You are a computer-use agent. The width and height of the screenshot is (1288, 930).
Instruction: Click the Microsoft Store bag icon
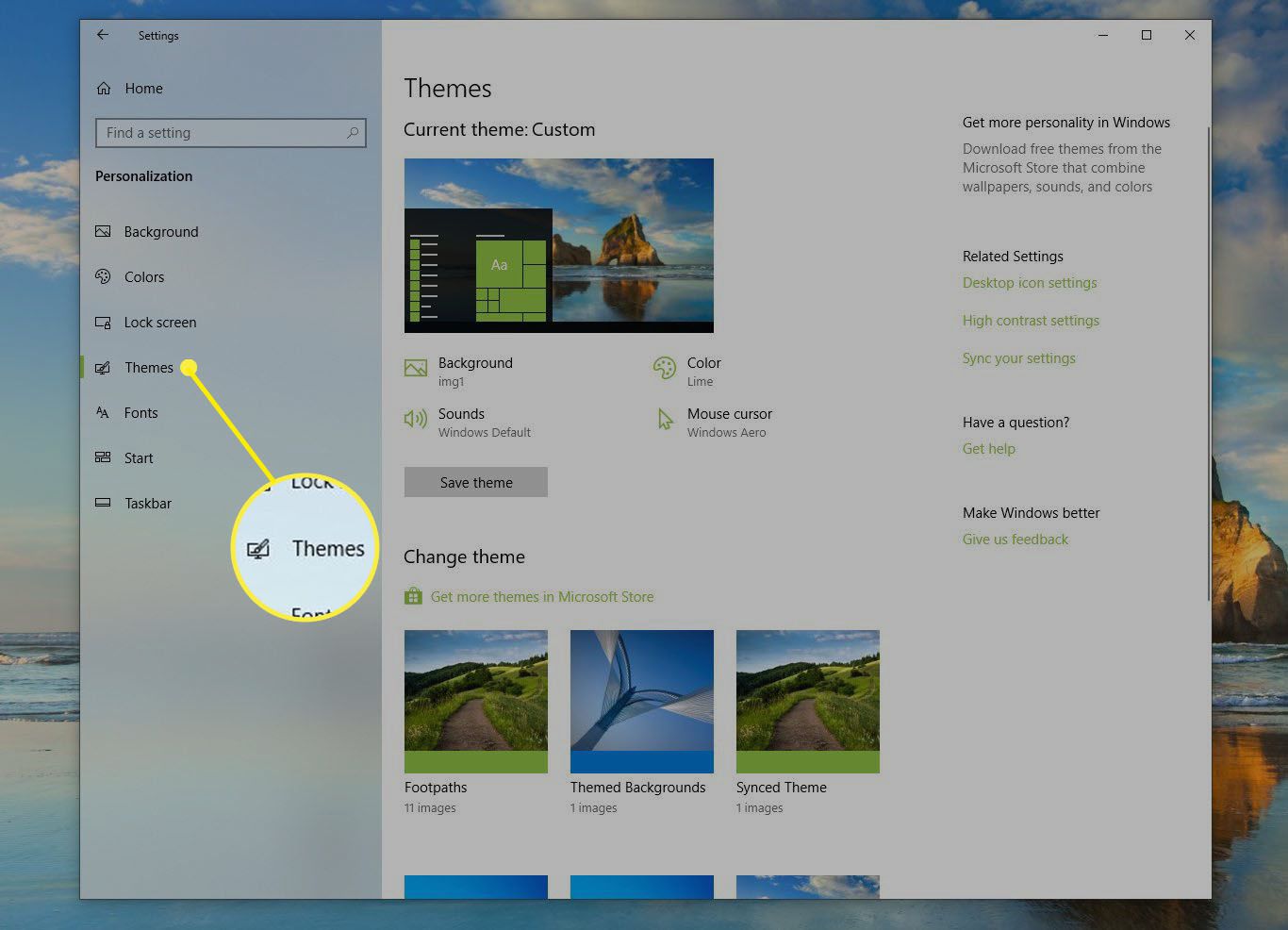(x=413, y=596)
